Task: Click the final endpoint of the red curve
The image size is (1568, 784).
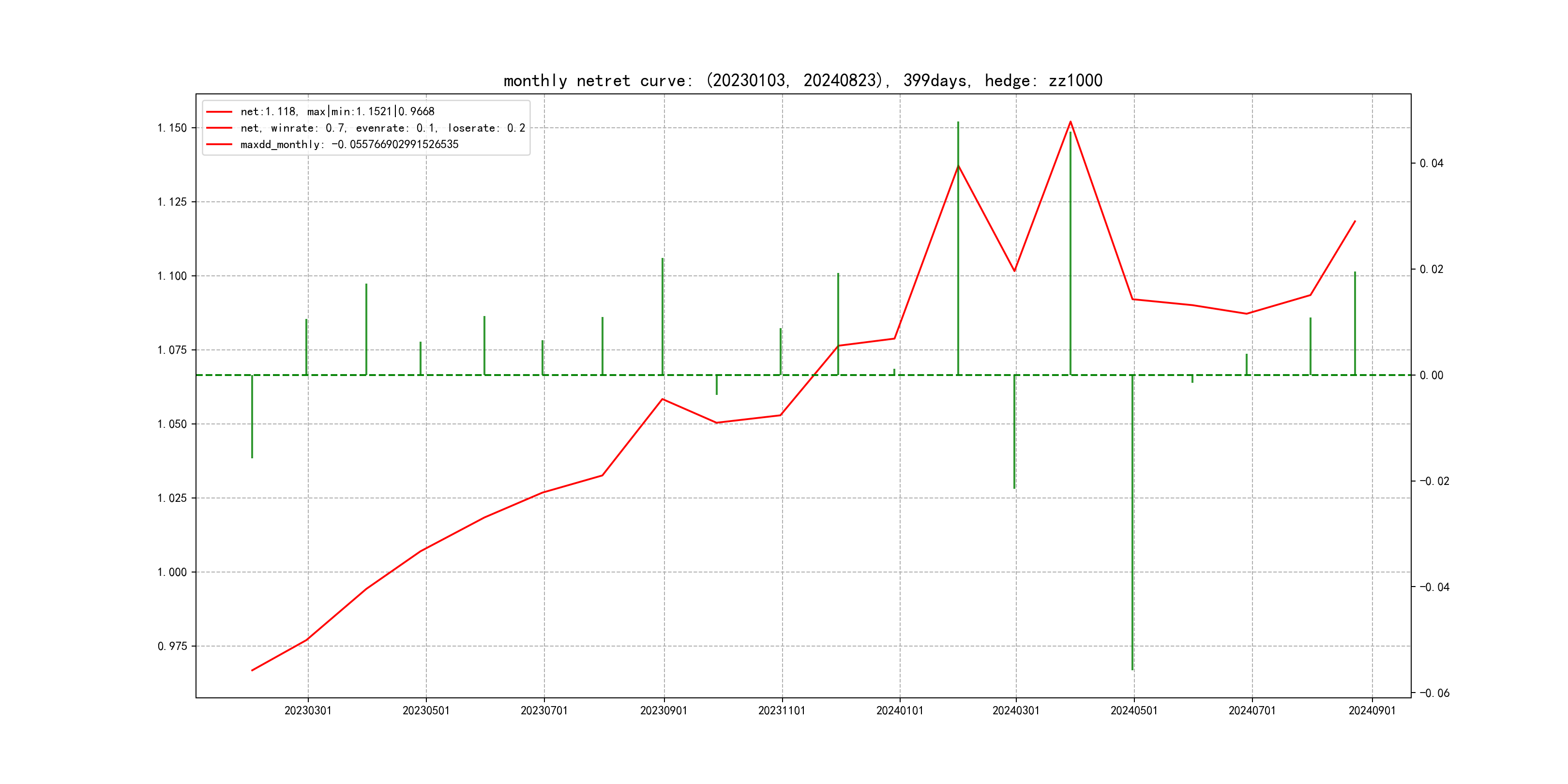Action: (x=1355, y=222)
